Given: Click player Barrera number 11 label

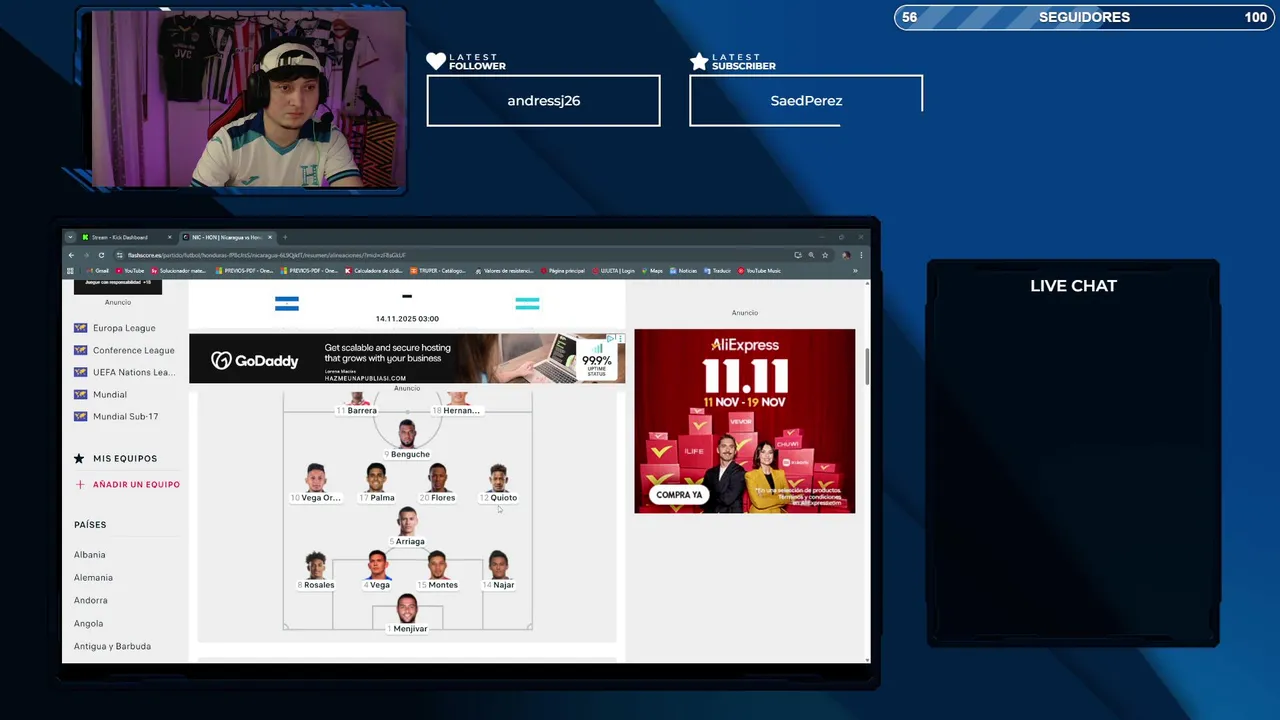Looking at the screenshot, I should coord(357,411).
